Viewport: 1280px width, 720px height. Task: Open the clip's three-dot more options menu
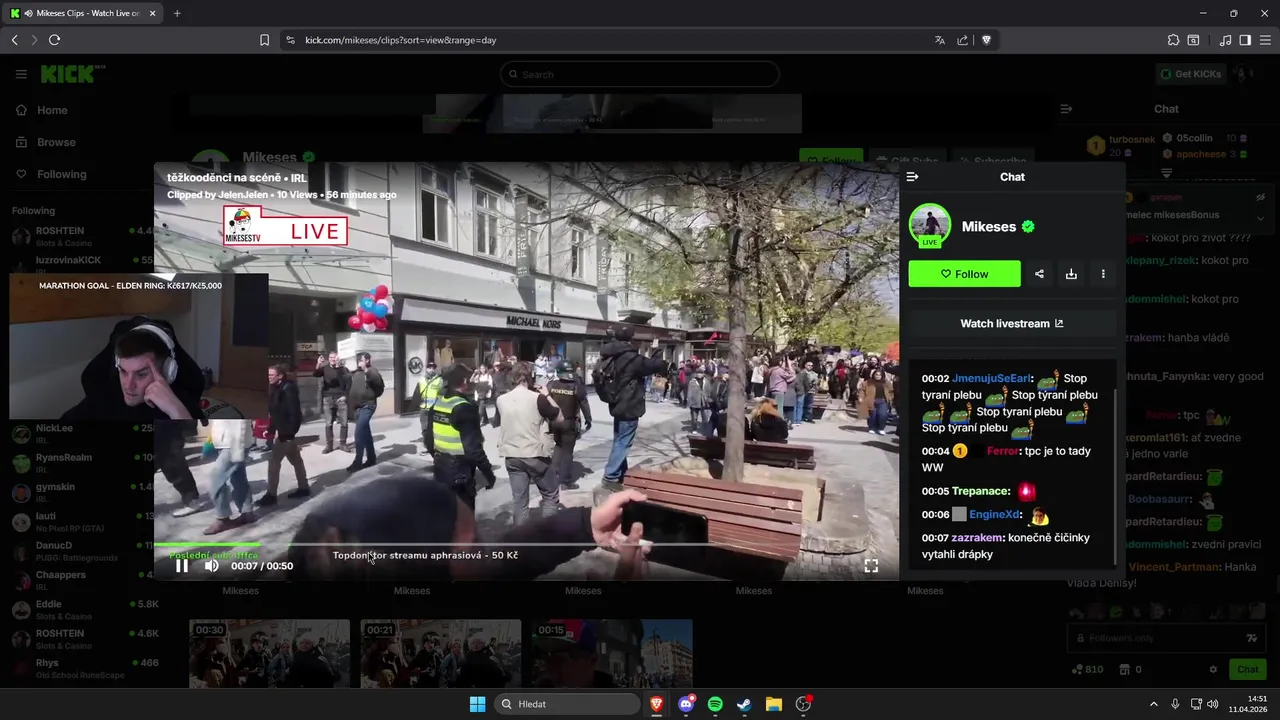pos(1103,274)
